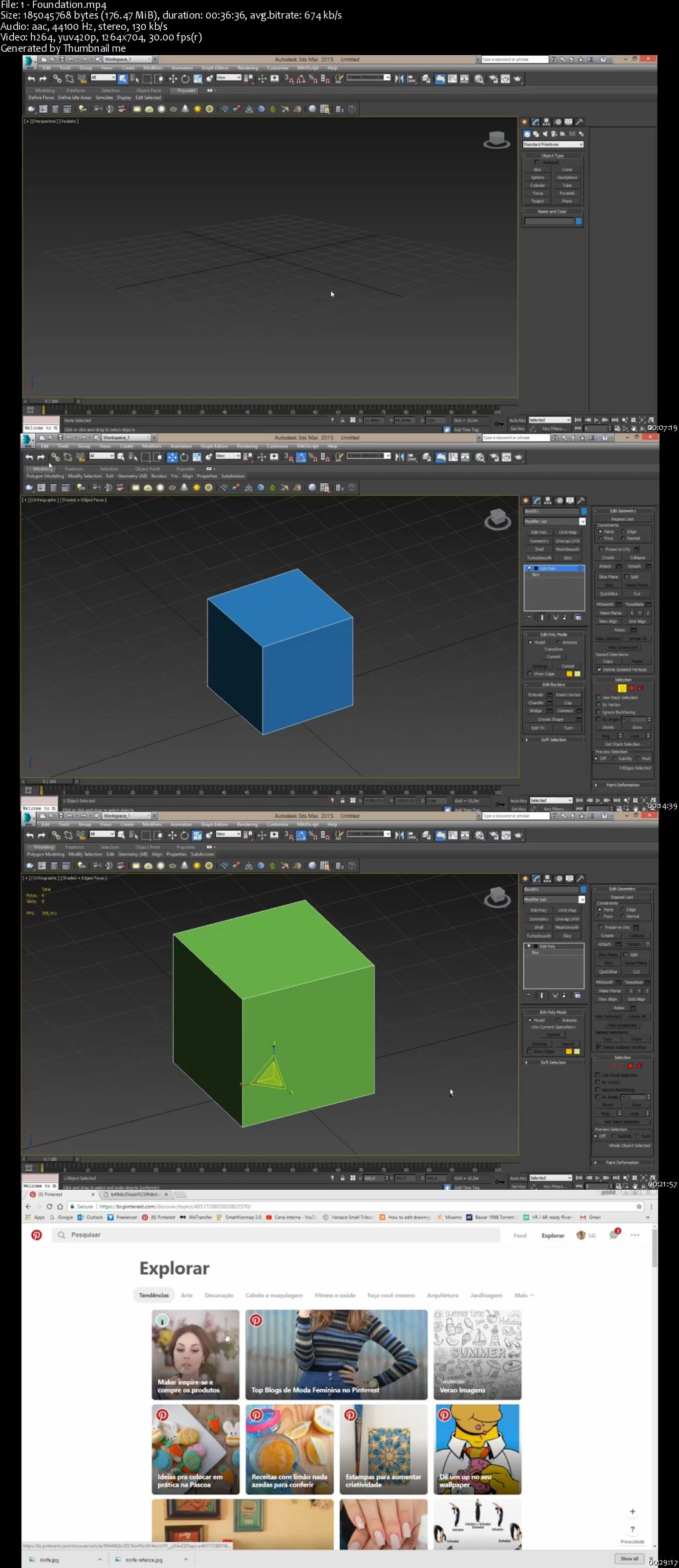
Task: Click the Pinterest floating plus button
Action: pos(633,1511)
